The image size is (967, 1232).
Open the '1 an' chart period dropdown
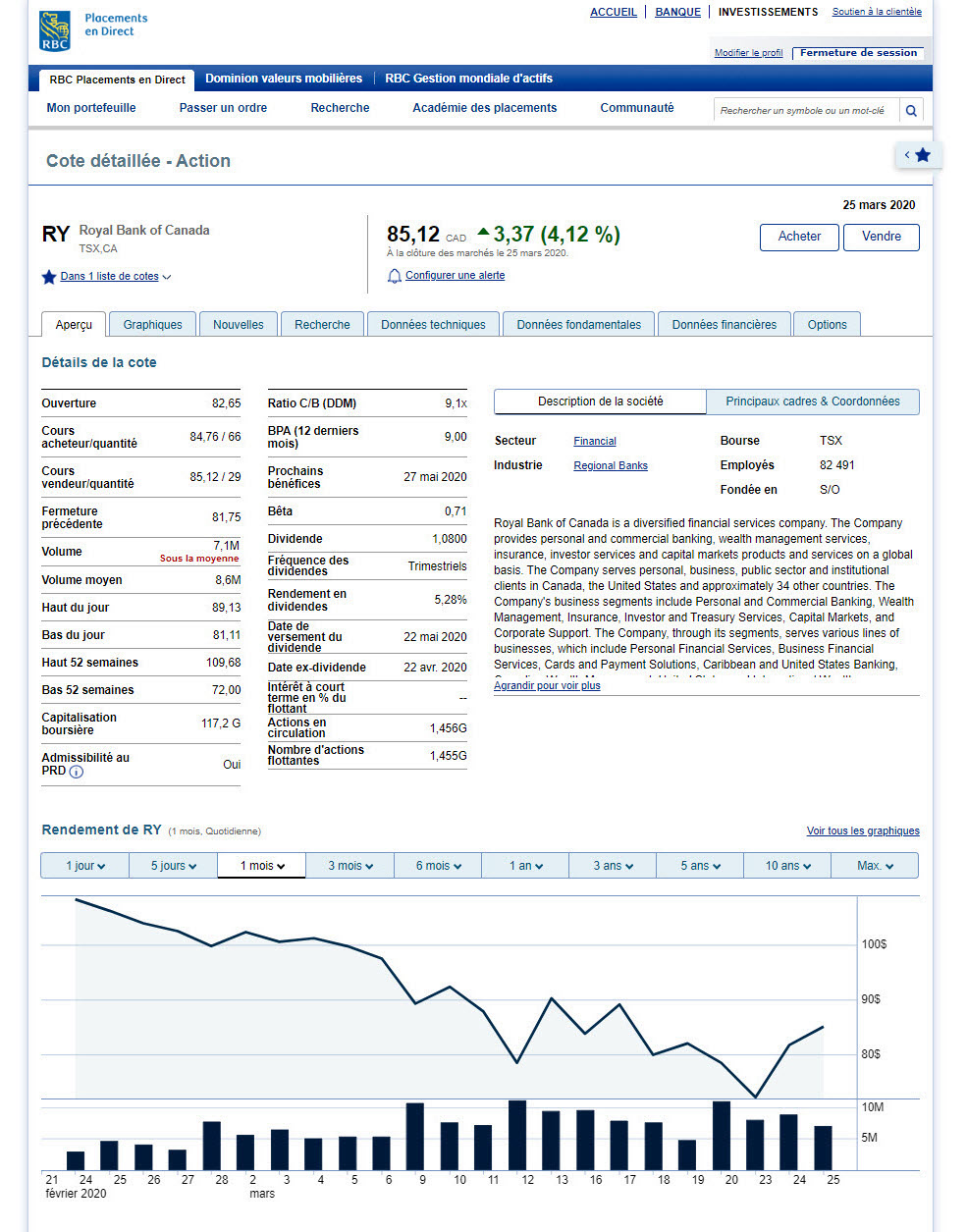(525, 866)
